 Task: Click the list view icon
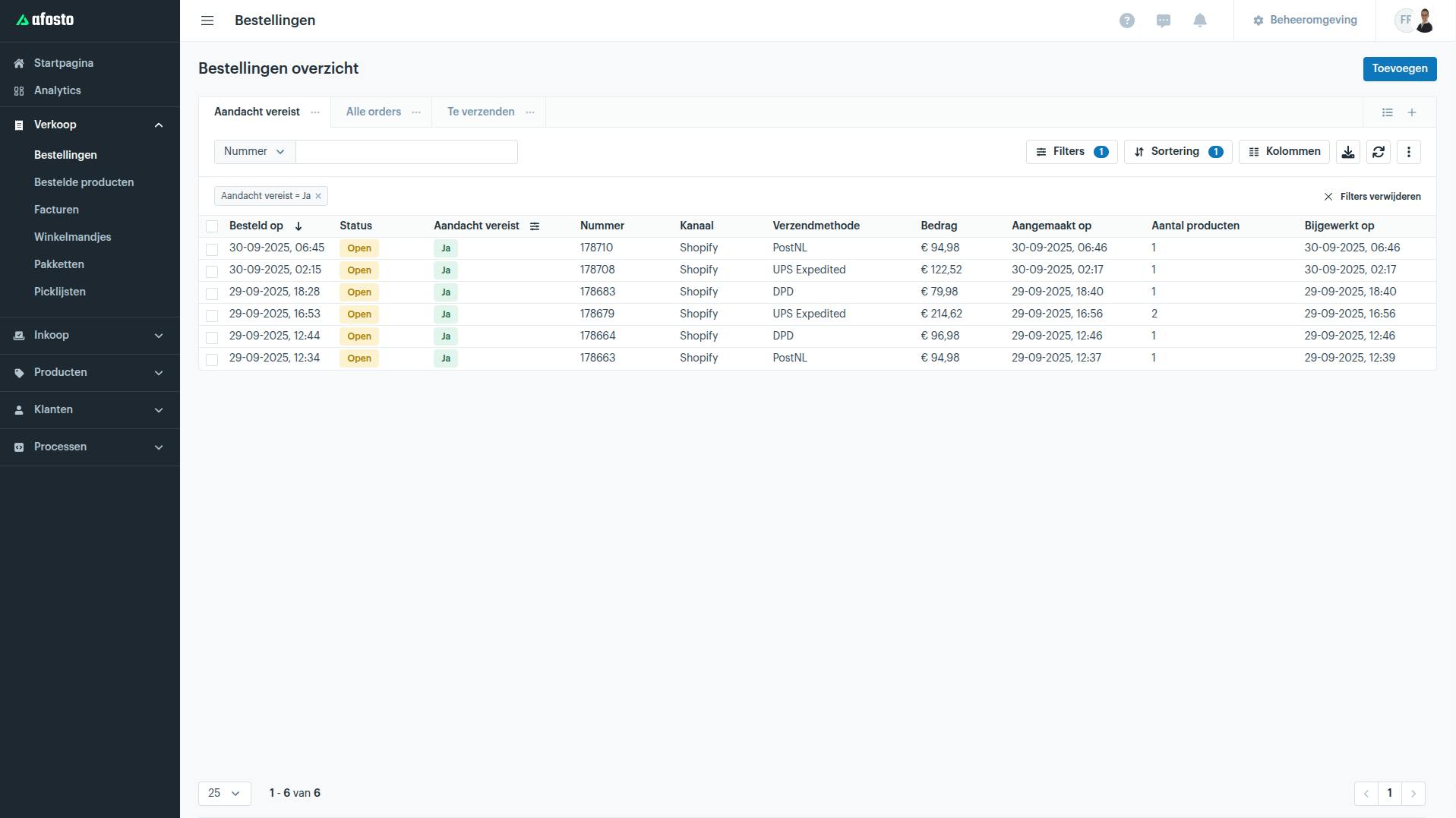click(x=1388, y=112)
